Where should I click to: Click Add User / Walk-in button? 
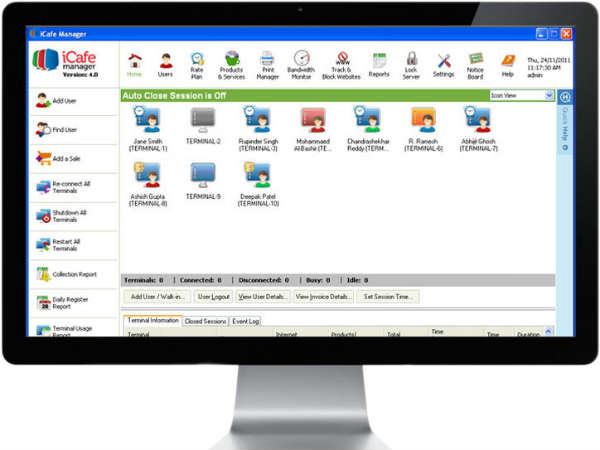pyautogui.click(x=157, y=297)
